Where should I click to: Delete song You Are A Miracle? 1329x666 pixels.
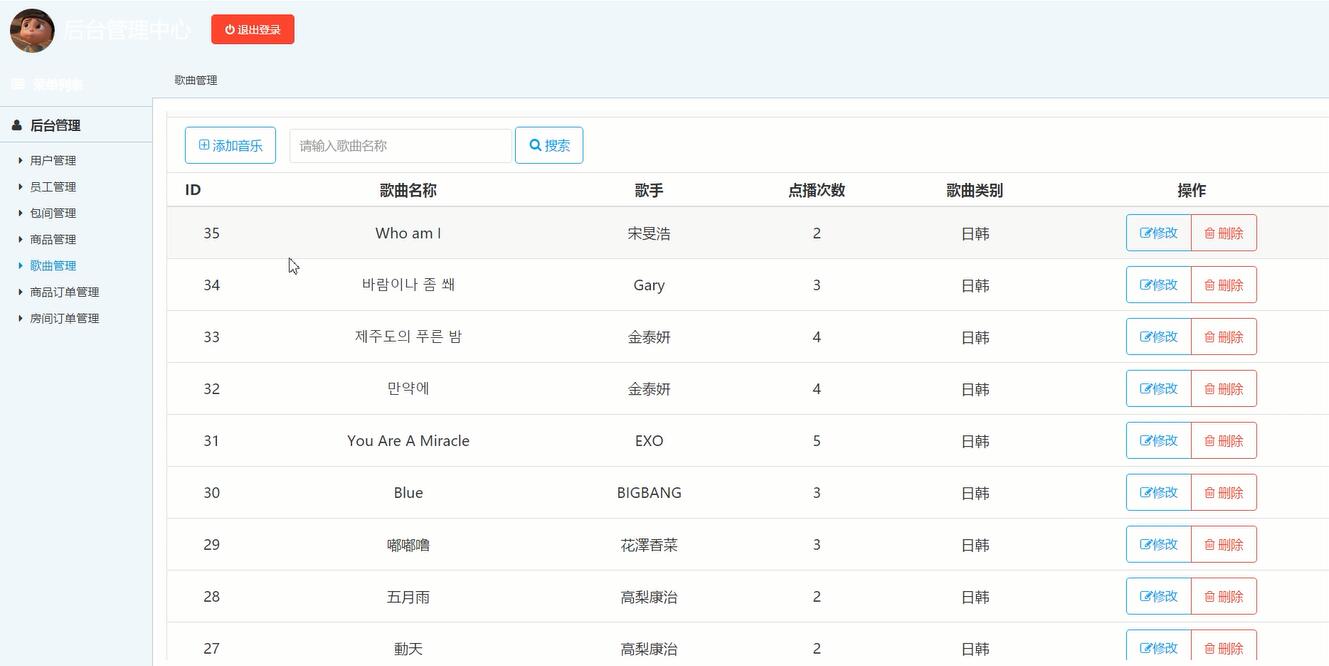1224,441
